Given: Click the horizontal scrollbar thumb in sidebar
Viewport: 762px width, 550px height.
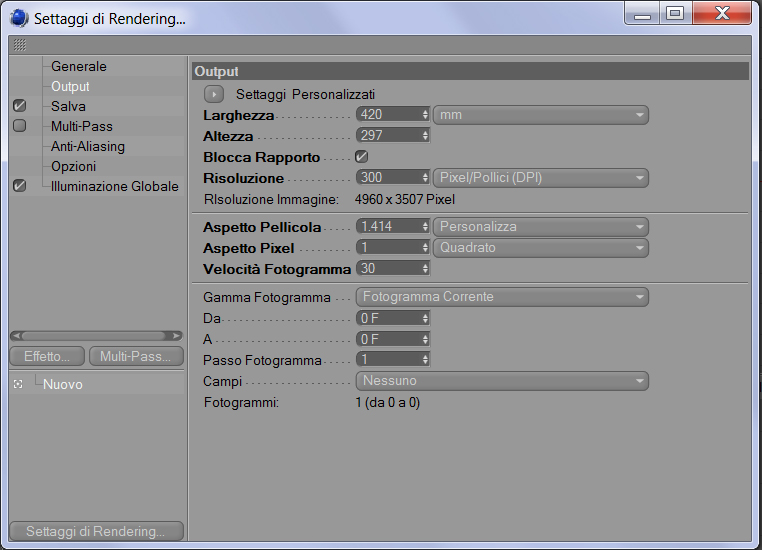Looking at the screenshot, I should [96, 336].
